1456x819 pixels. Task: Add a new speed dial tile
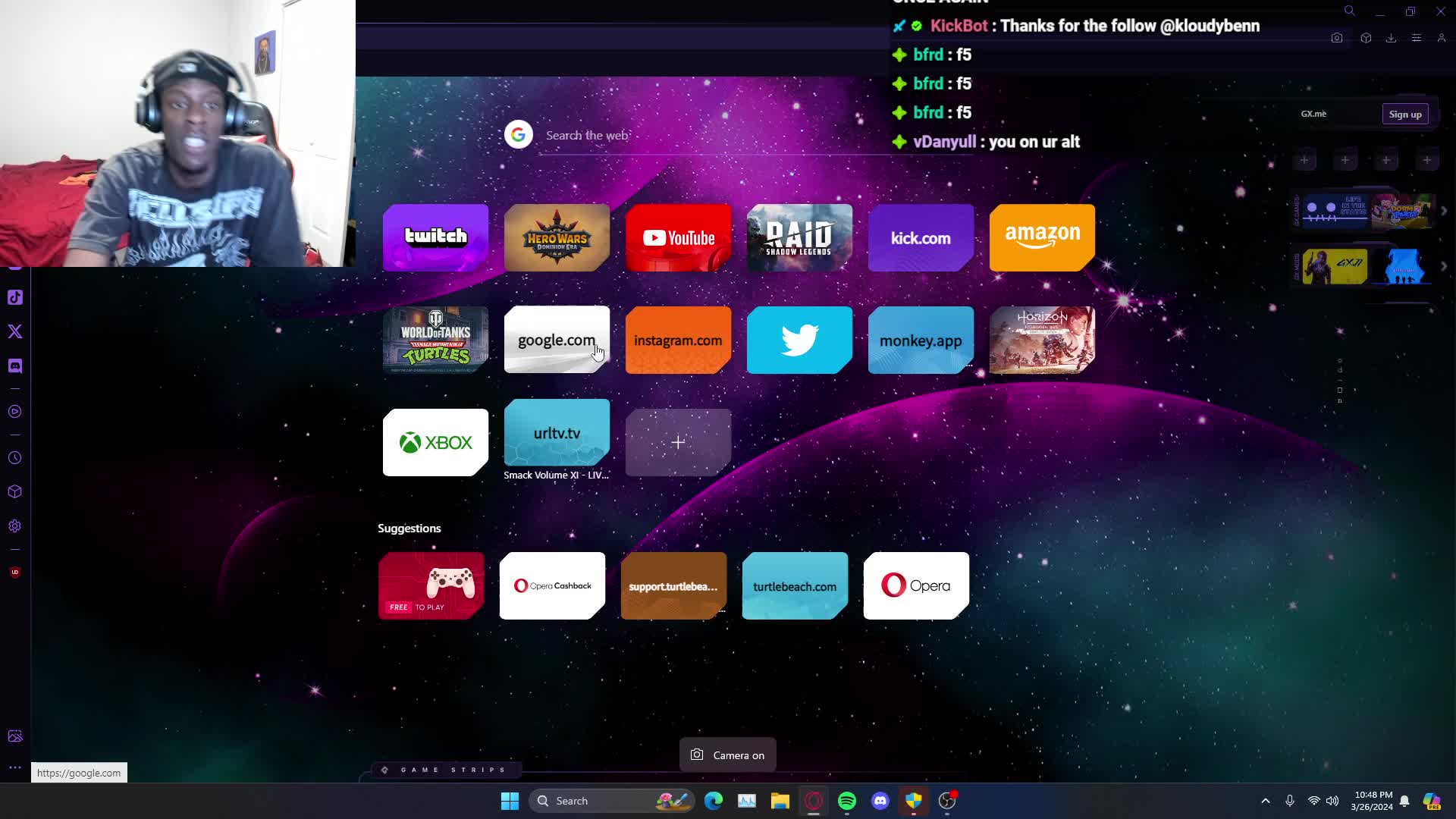[x=679, y=442]
